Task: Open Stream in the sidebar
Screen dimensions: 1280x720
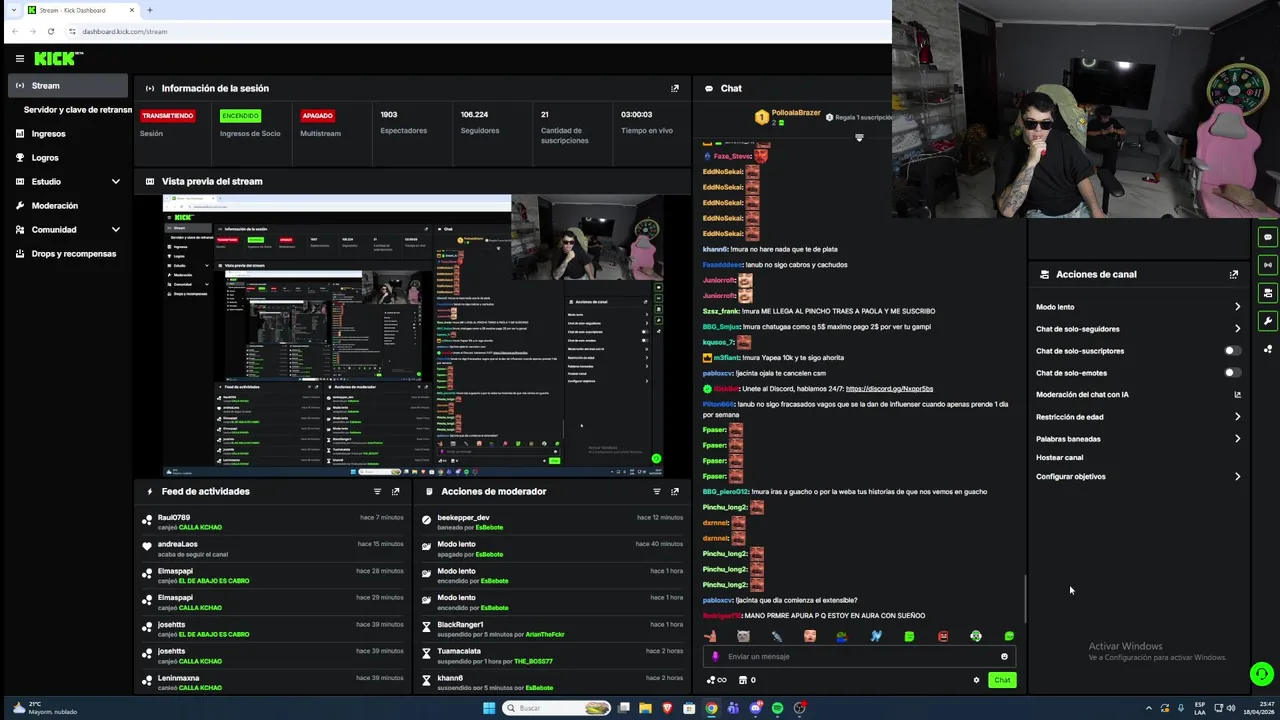Action: coord(69,86)
